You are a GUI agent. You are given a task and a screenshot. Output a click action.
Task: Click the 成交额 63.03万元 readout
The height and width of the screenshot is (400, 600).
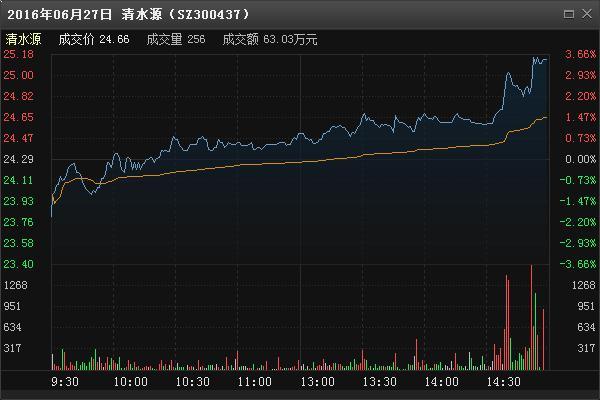coord(270,39)
